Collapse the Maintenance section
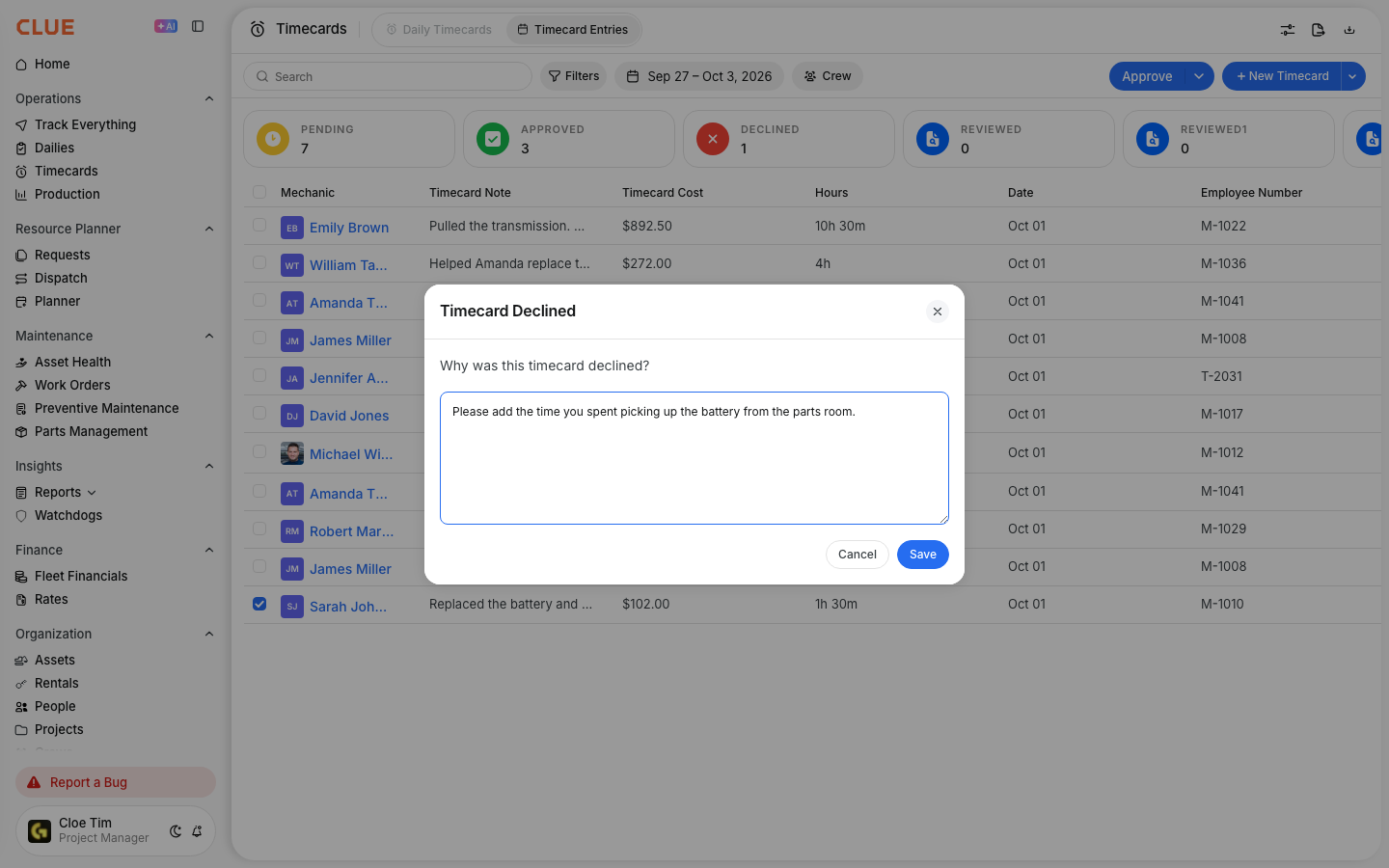1389x868 pixels. pyautogui.click(x=209, y=336)
